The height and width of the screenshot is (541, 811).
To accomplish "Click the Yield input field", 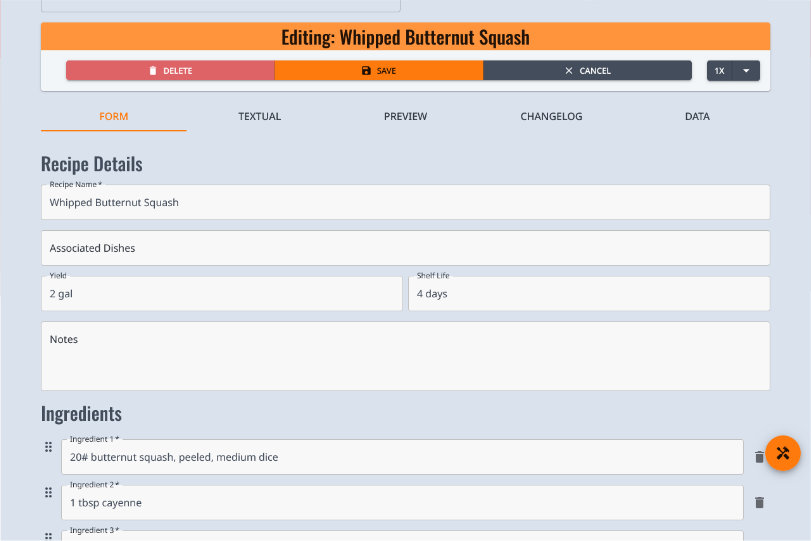I will tap(221, 295).
